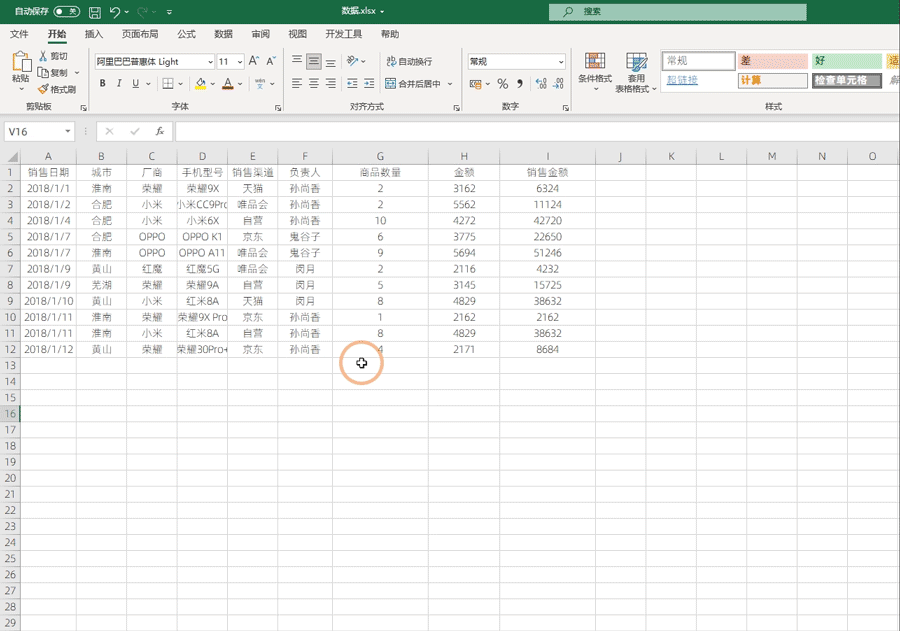Open the File (文件) tab

point(19,34)
